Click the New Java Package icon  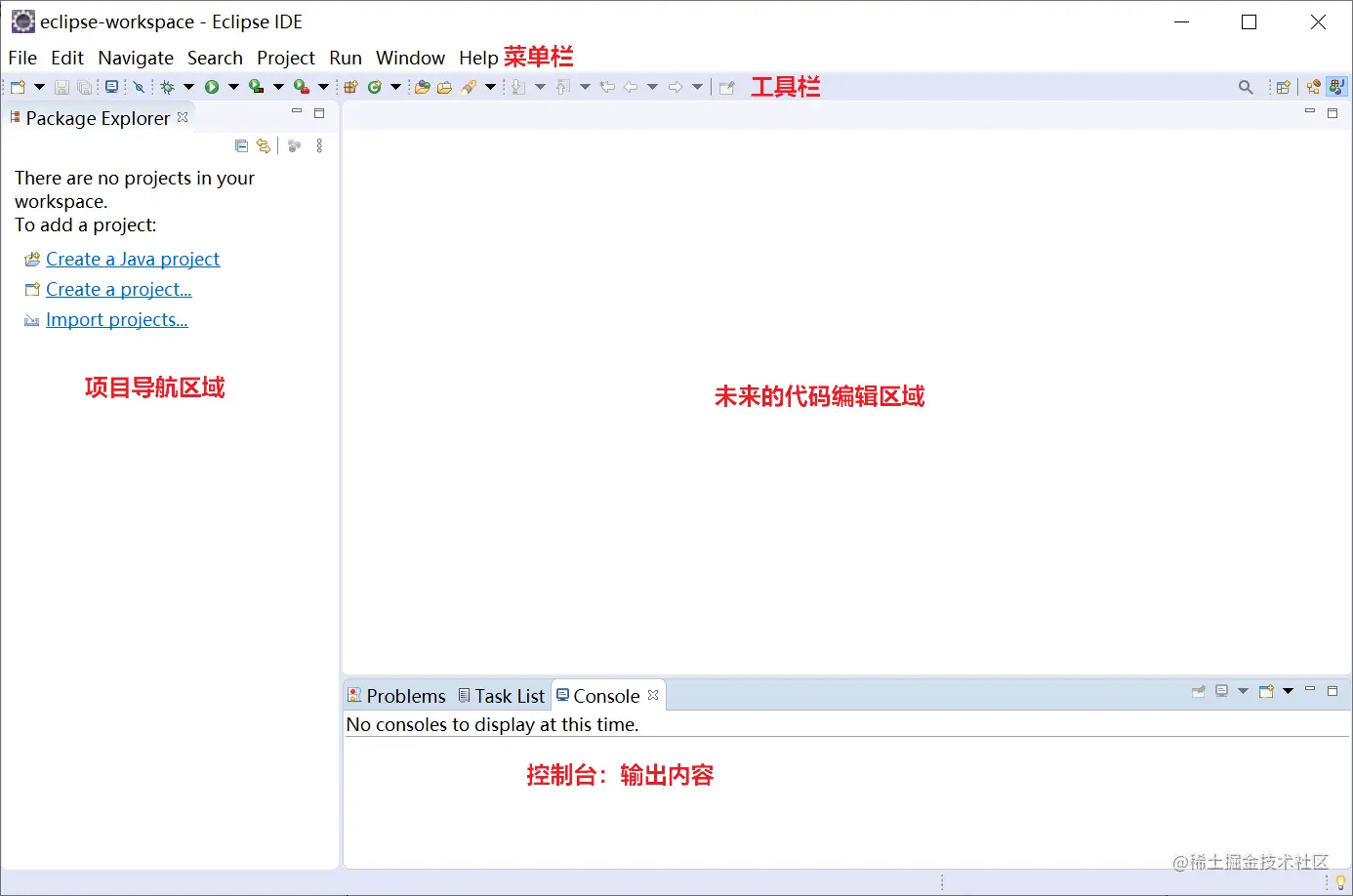[x=350, y=87]
